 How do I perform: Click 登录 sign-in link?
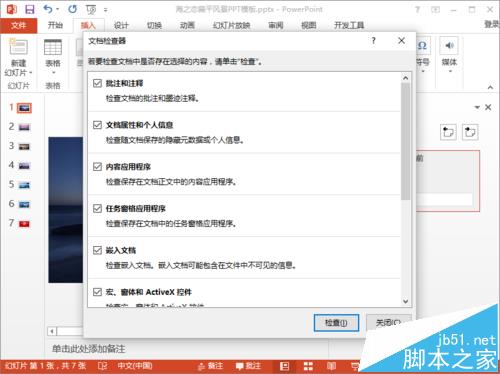(492, 24)
